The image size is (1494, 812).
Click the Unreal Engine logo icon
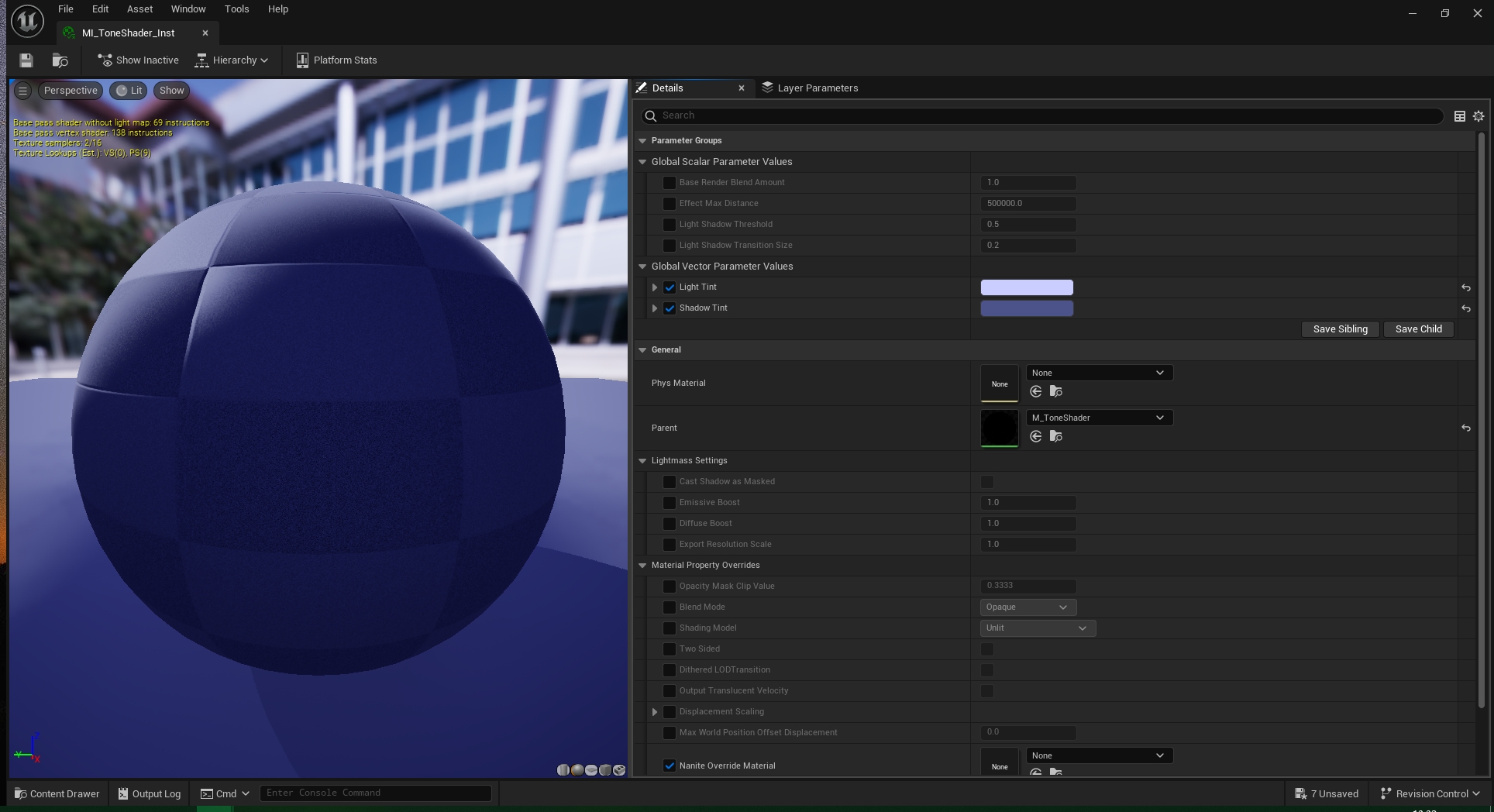(x=27, y=21)
